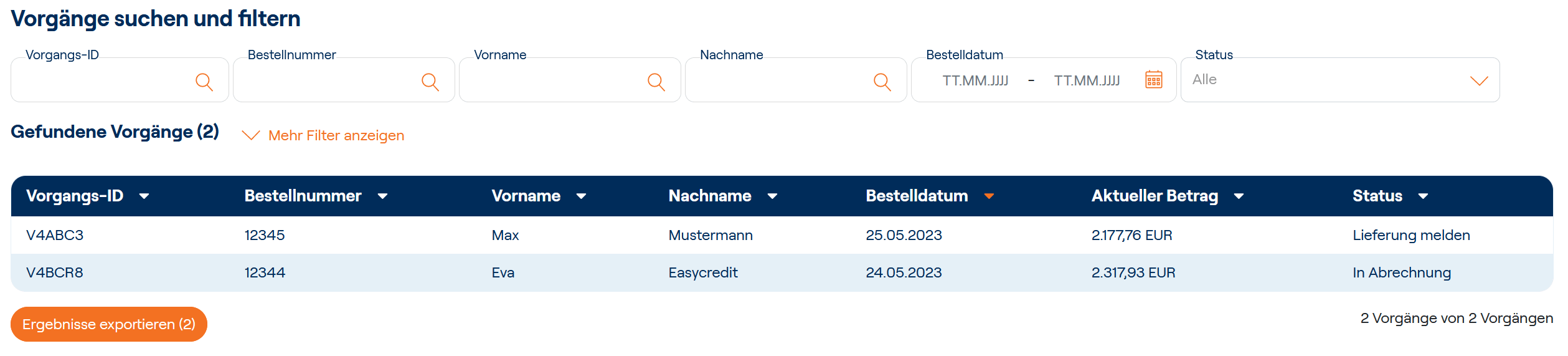Click the start date TT.MM.JJJJ field
The image size is (1568, 356).
coord(975,80)
